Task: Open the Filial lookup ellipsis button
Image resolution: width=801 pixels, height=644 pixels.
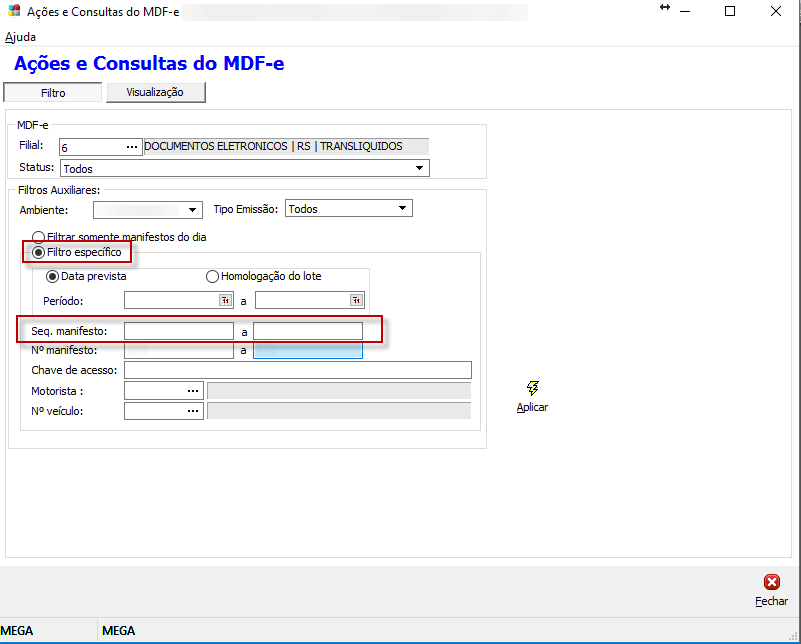Action: pyautogui.click(x=131, y=147)
